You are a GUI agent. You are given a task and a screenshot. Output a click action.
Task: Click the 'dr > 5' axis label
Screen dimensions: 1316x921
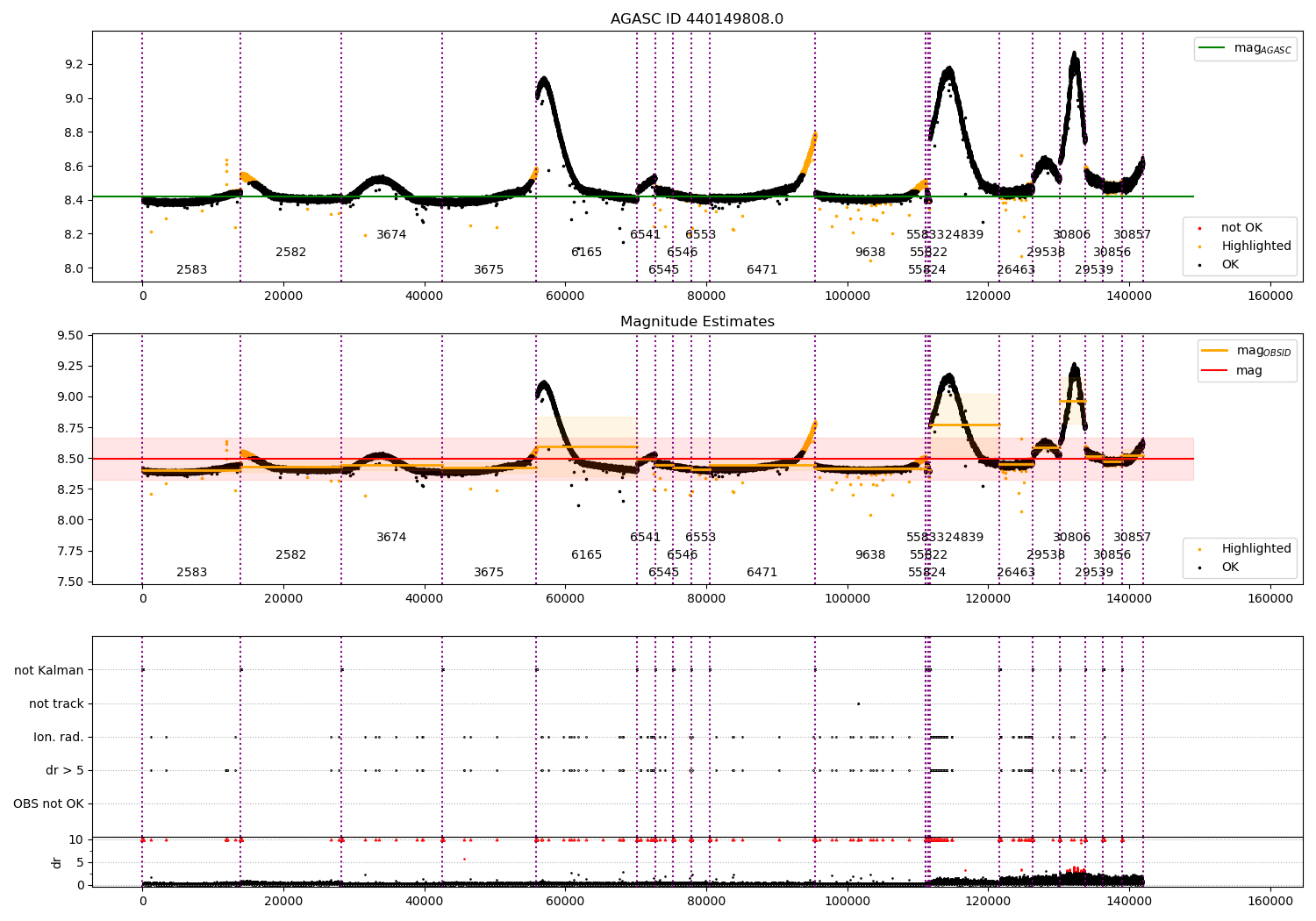(65, 771)
